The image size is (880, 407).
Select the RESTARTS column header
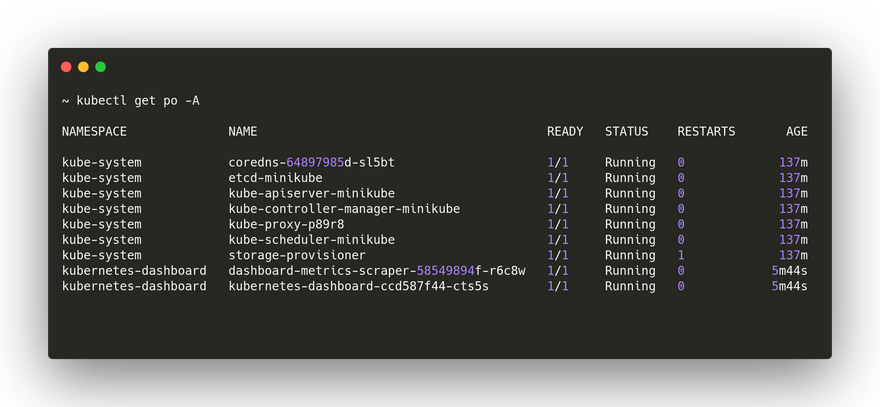(x=706, y=132)
